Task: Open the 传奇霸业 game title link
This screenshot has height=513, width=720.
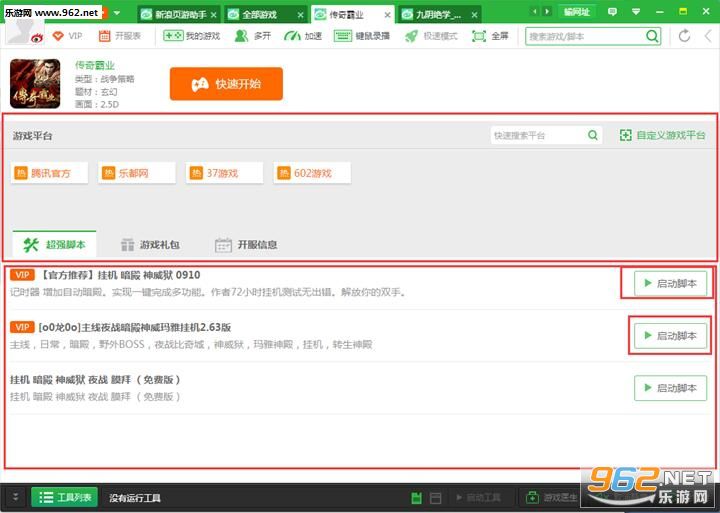Action: (x=95, y=66)
